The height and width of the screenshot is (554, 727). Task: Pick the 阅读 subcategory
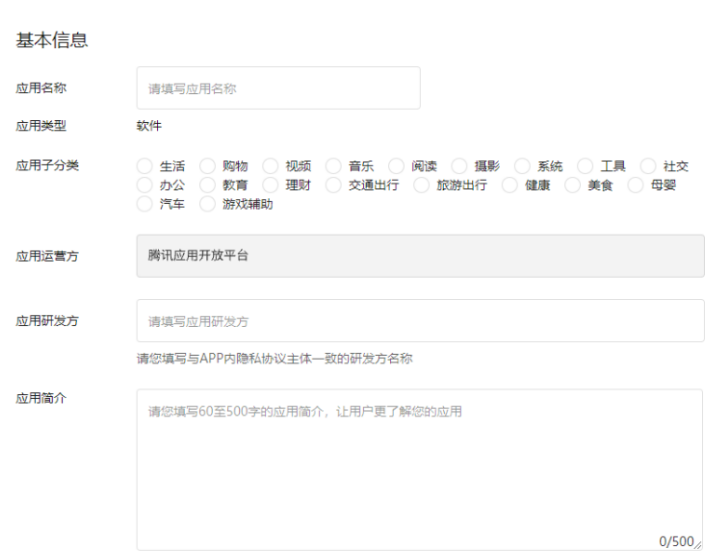point(396,166)
